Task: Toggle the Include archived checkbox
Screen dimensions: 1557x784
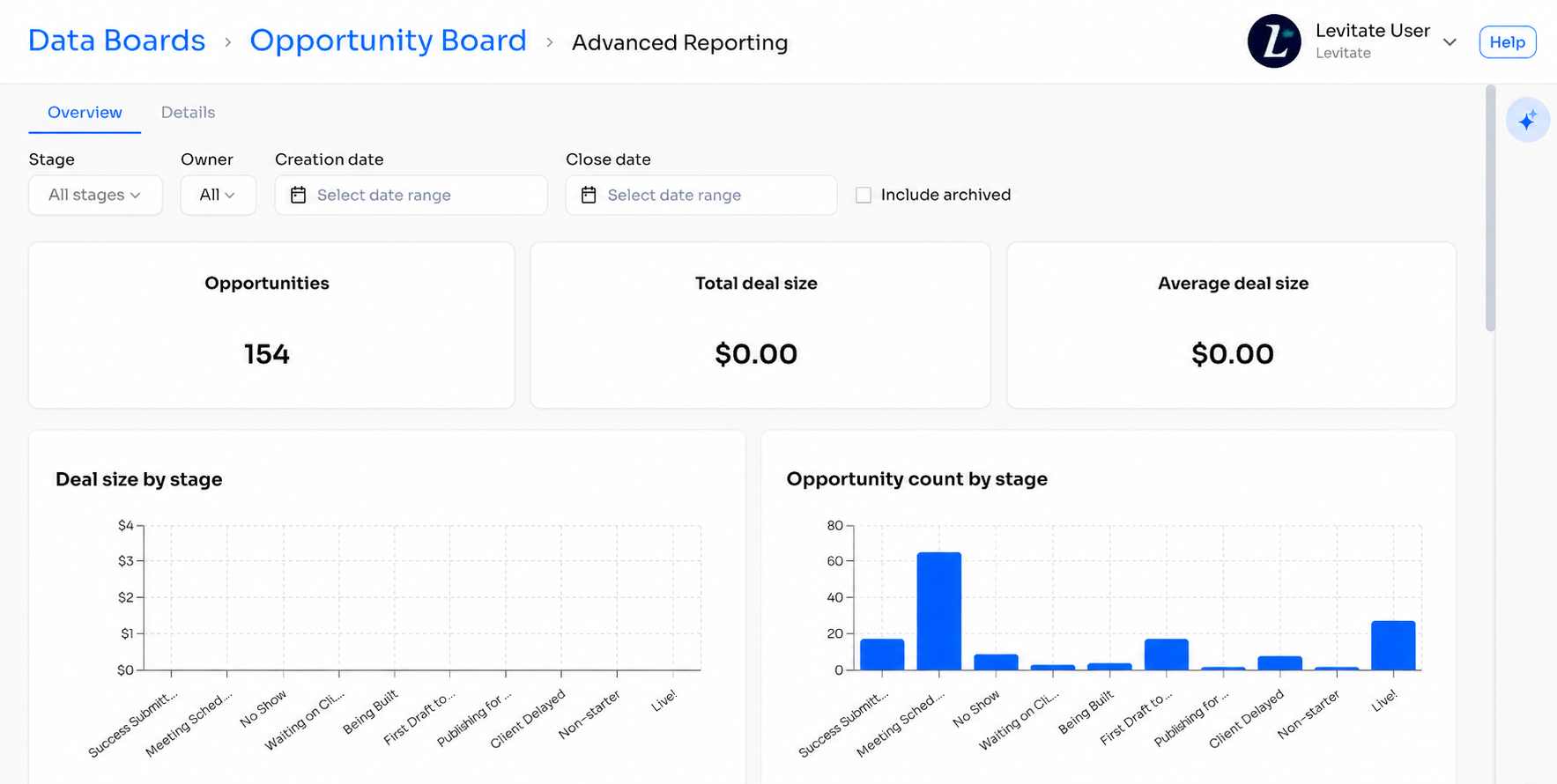Action: (864, 195)
